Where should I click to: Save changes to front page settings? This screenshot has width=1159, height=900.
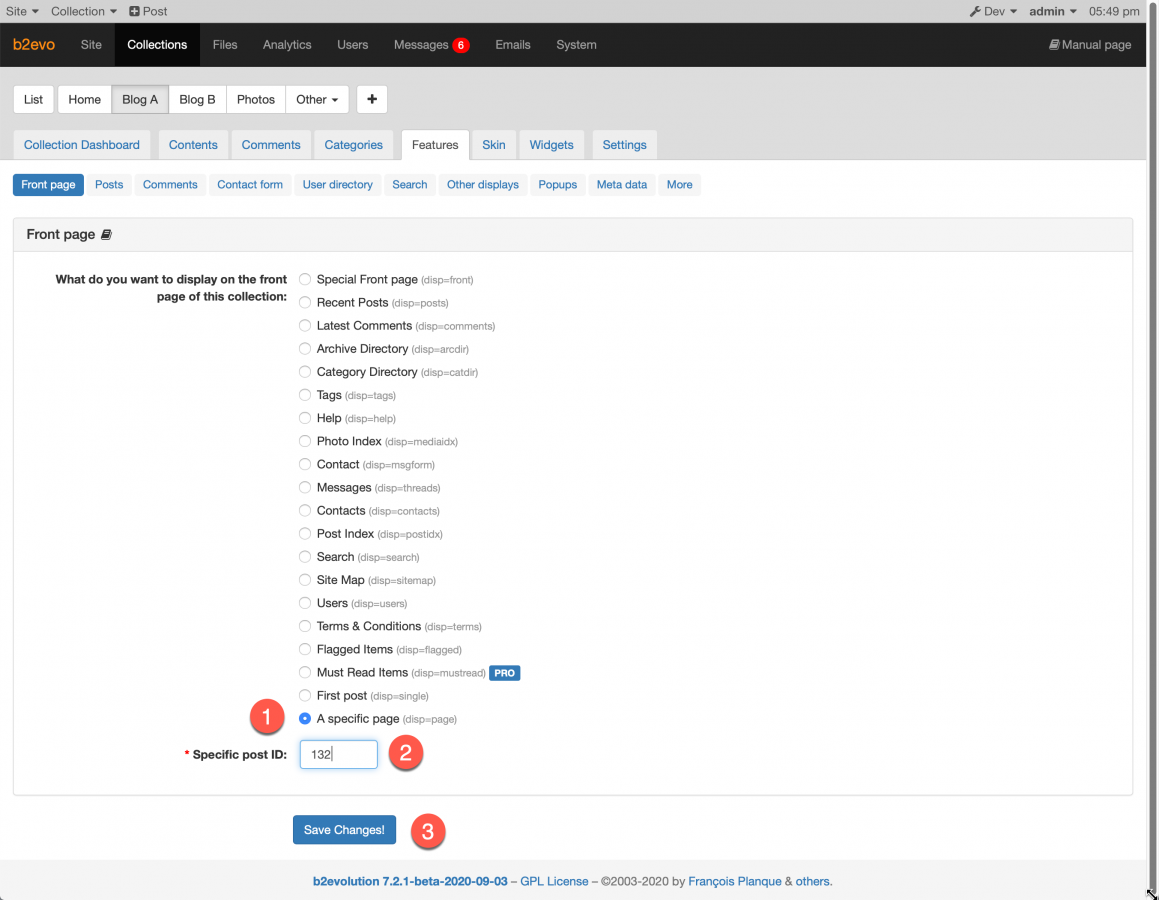pos(344,829)
